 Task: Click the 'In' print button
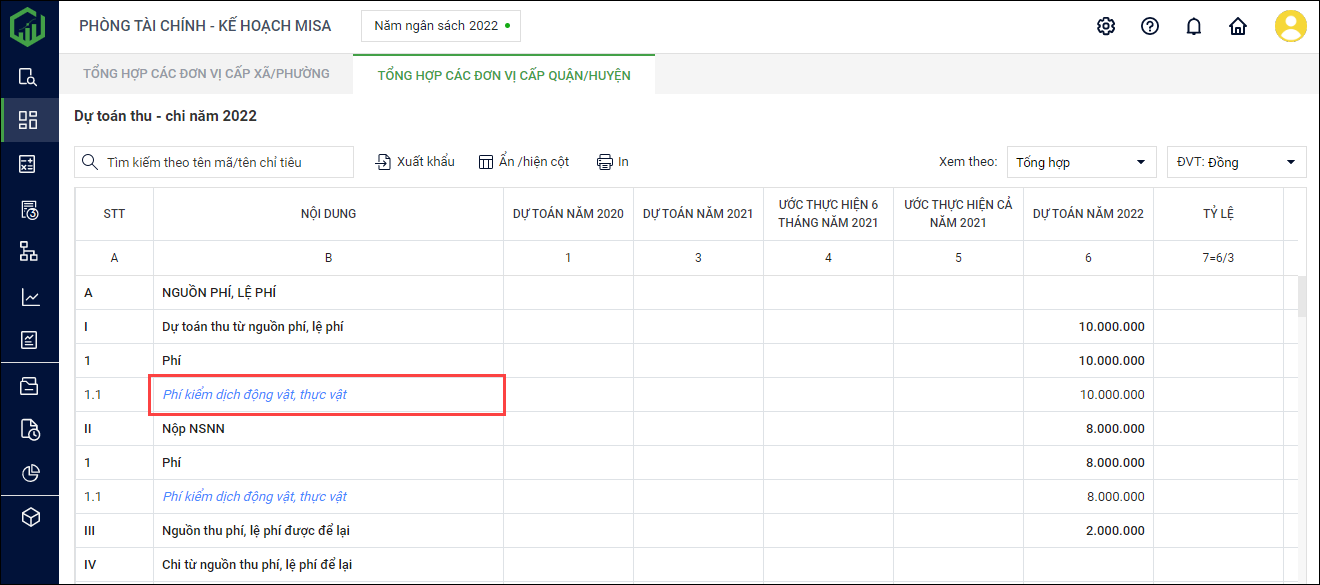pos(612,162)
